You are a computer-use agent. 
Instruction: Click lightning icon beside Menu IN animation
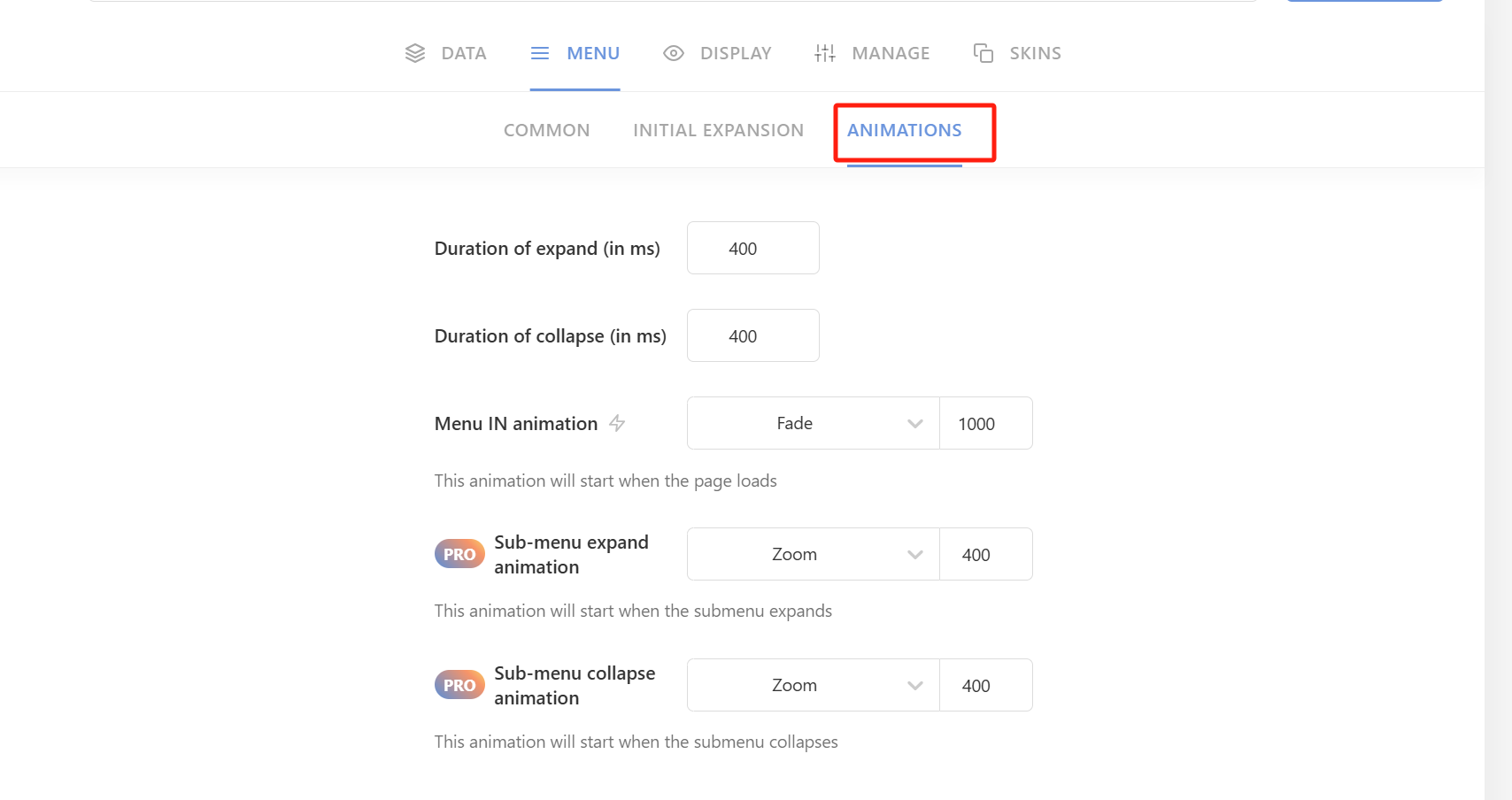[617, 423]
